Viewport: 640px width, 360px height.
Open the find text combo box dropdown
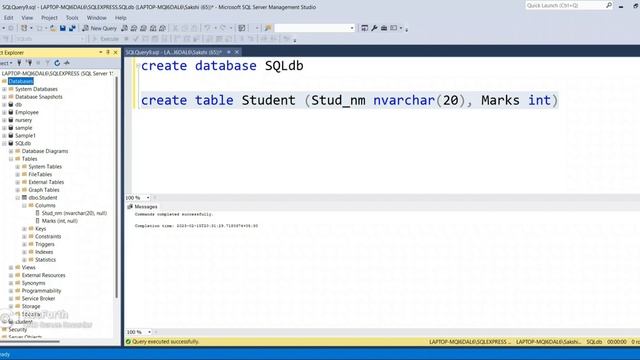[x=352, y=28]
